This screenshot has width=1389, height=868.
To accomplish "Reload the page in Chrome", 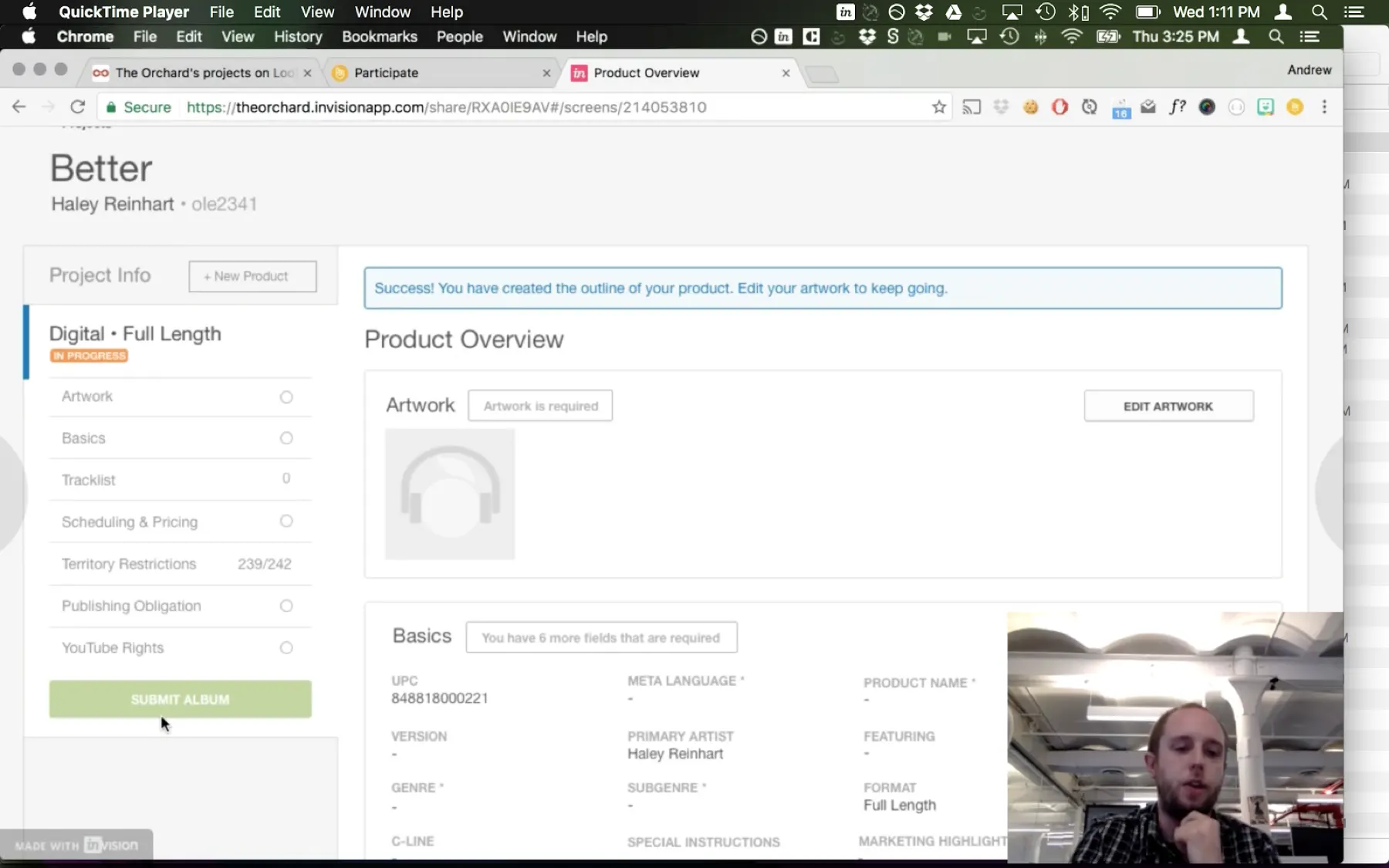I will (x=77, y=107).
